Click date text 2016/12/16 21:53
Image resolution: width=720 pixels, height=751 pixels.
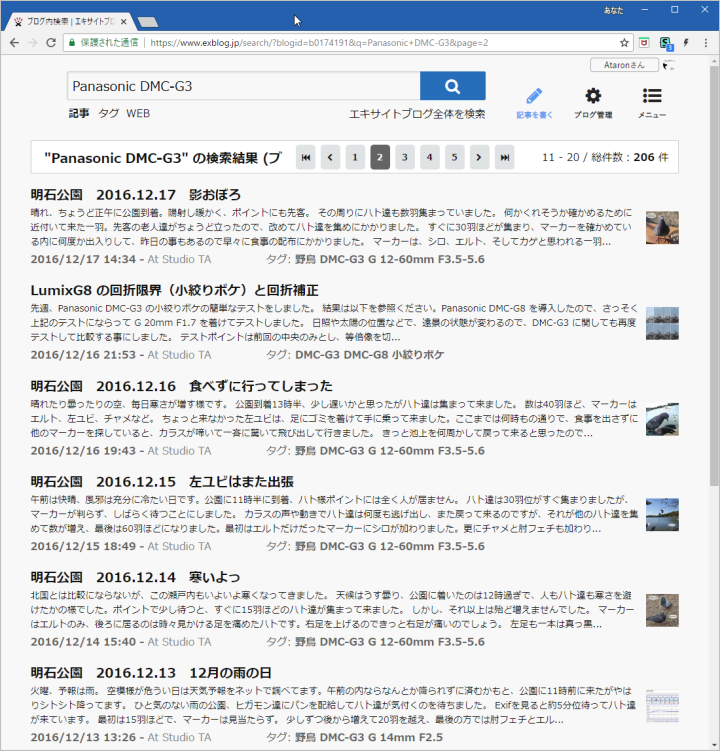(x=83, y=355)
